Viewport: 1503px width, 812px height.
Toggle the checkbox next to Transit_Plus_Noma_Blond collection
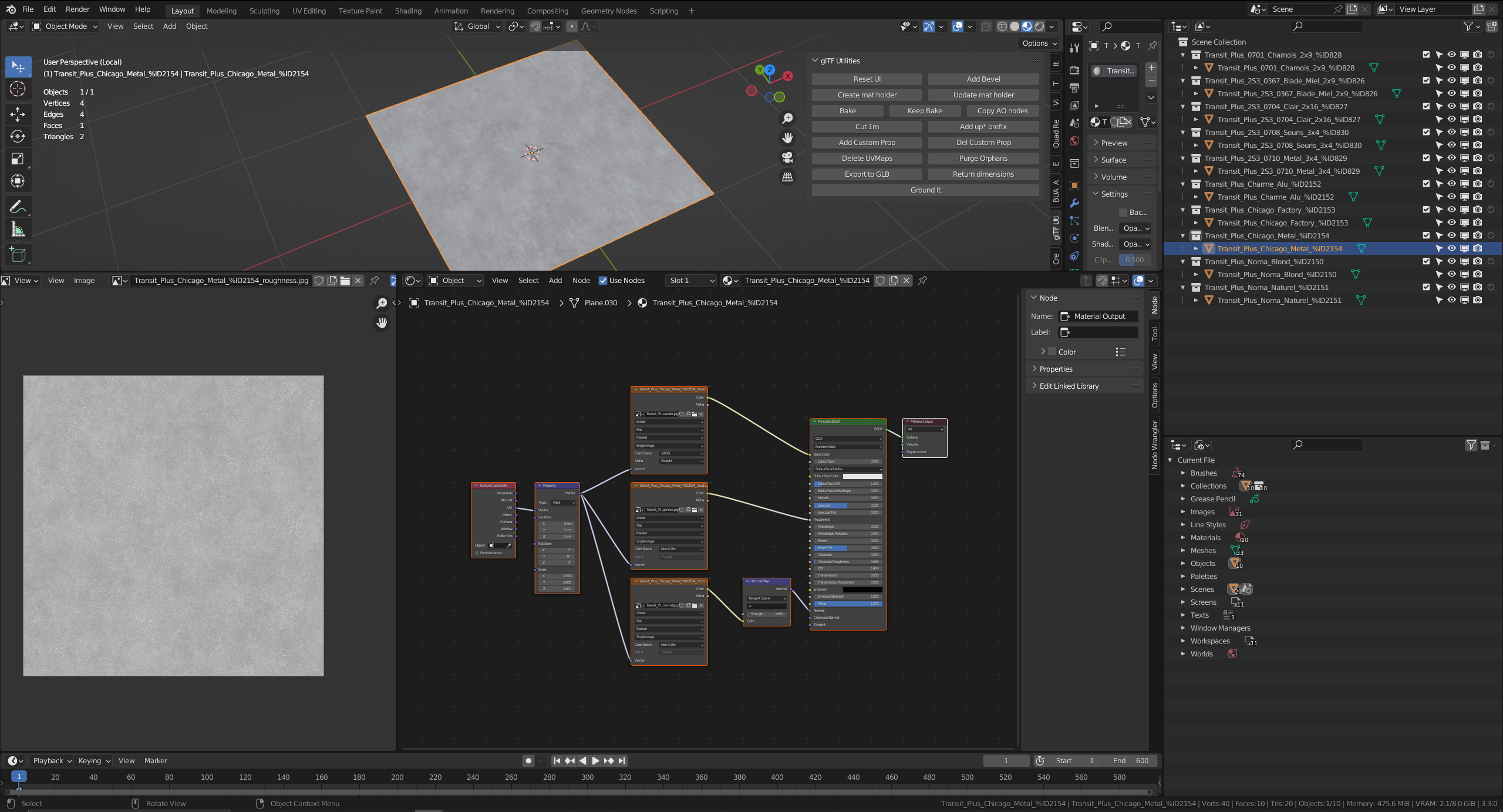pyautogui.click(x=1426, y=261)
